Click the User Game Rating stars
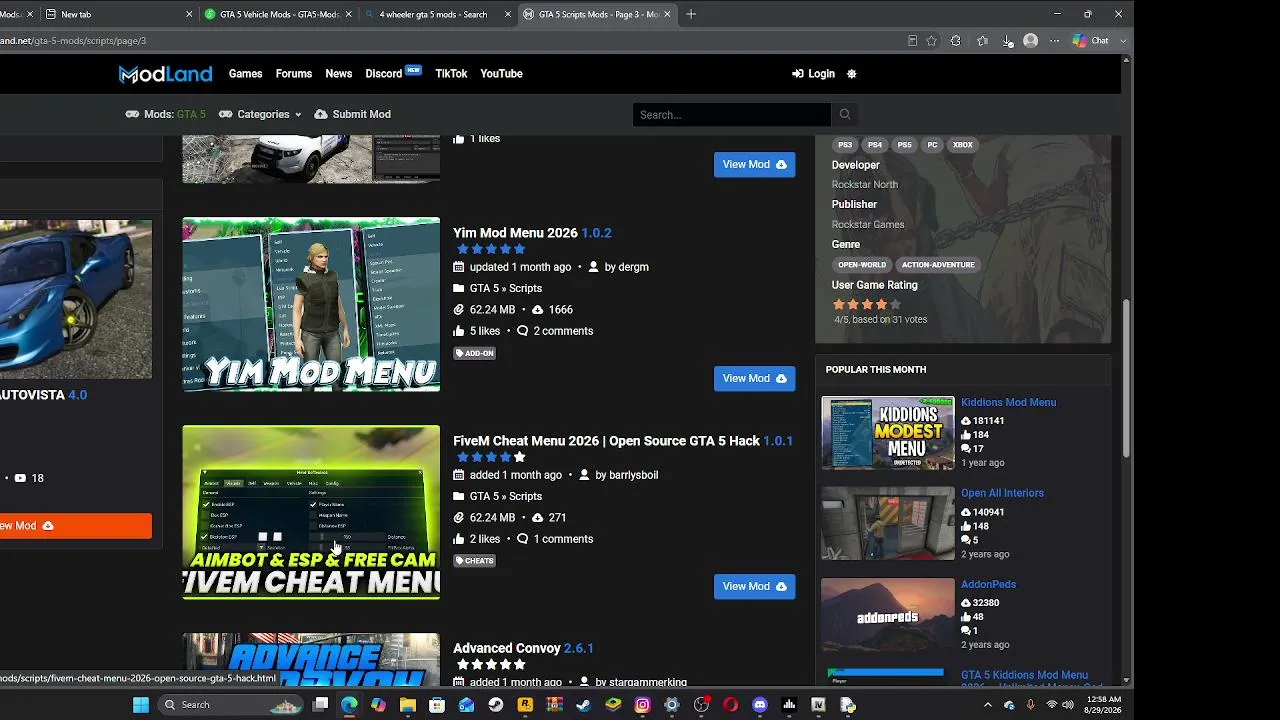 coord(867,304)
